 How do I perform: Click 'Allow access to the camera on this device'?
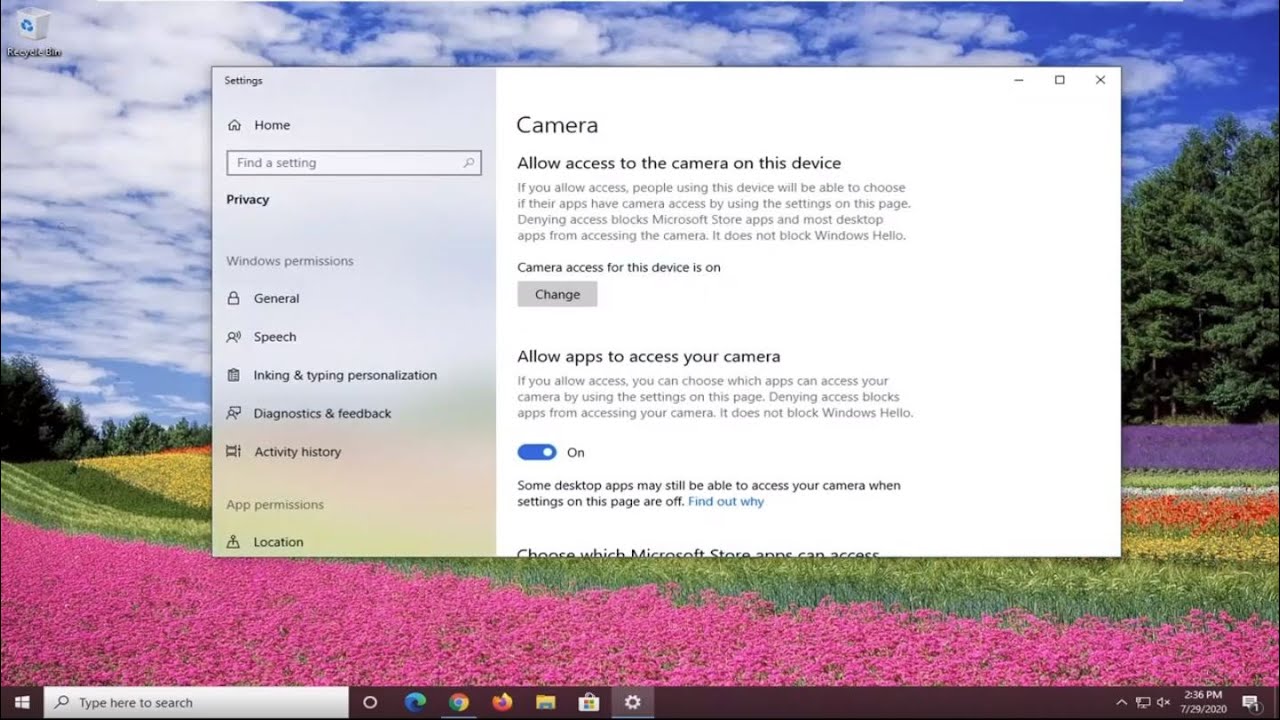[x=679, y=163]
